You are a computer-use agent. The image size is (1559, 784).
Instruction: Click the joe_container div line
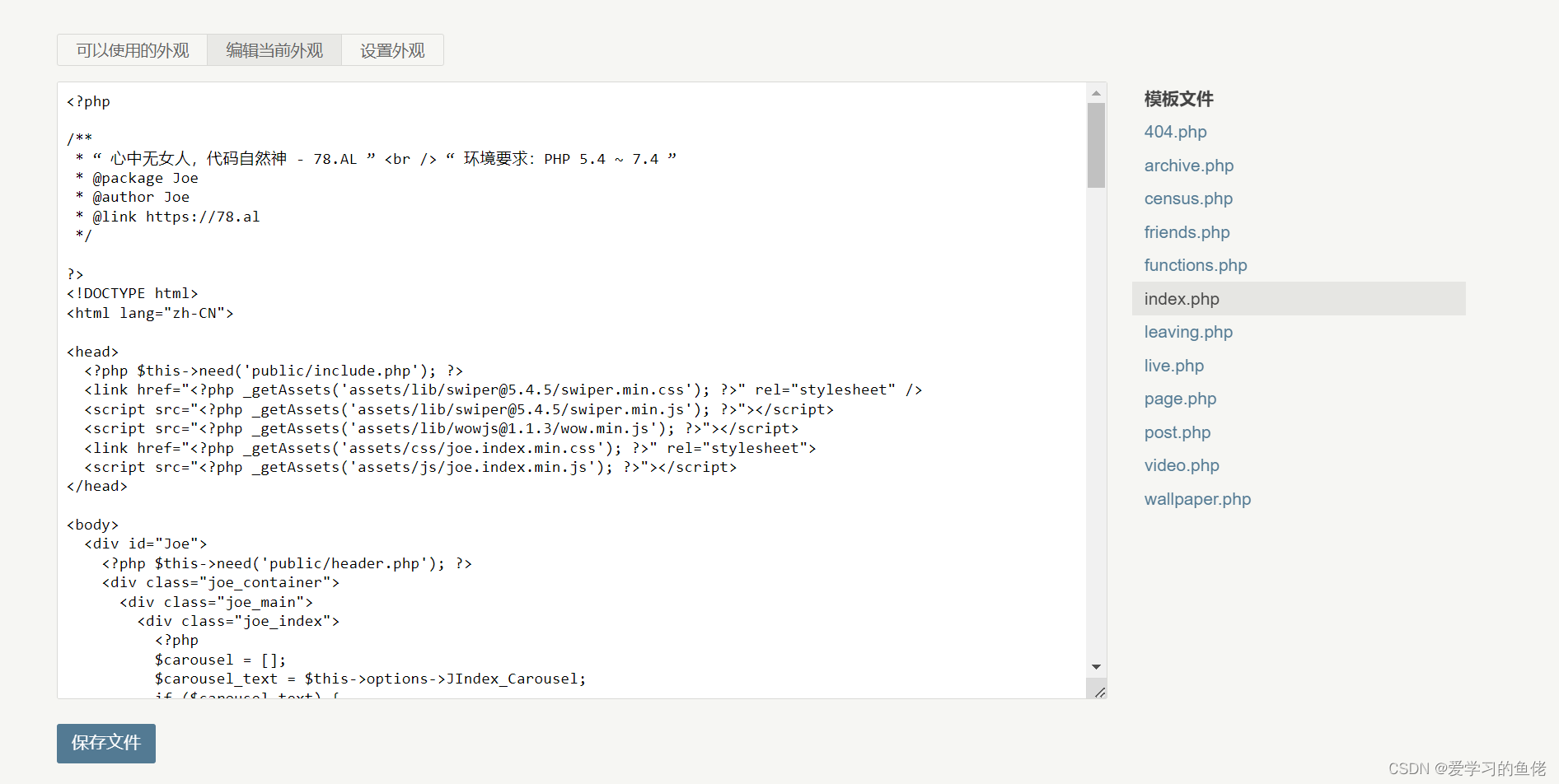click(x=221, y=582)
